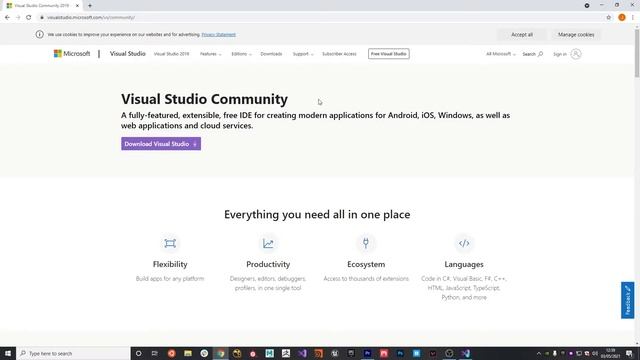Click the Productivity heading

coord(268,264)
